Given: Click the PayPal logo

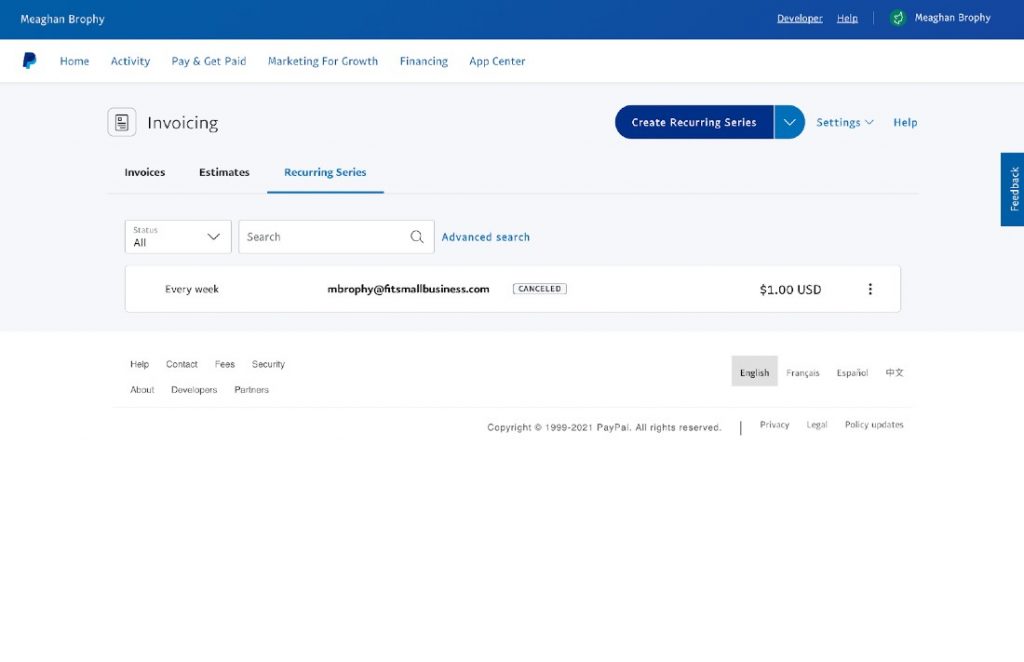Looking at the screenshot, I should [x=30, y=60].
